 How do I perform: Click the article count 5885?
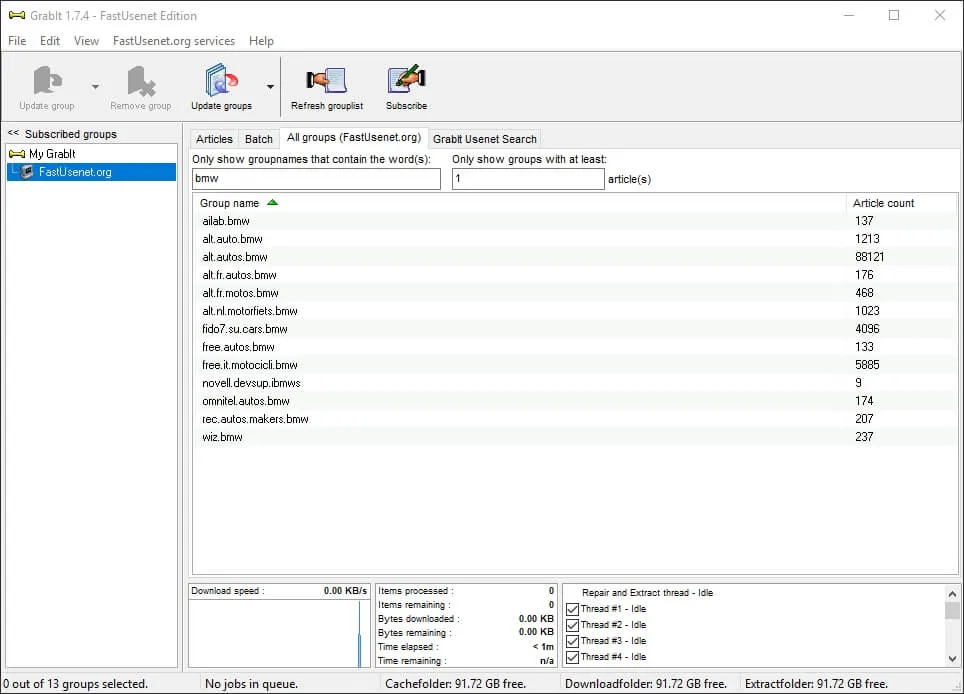867,365
